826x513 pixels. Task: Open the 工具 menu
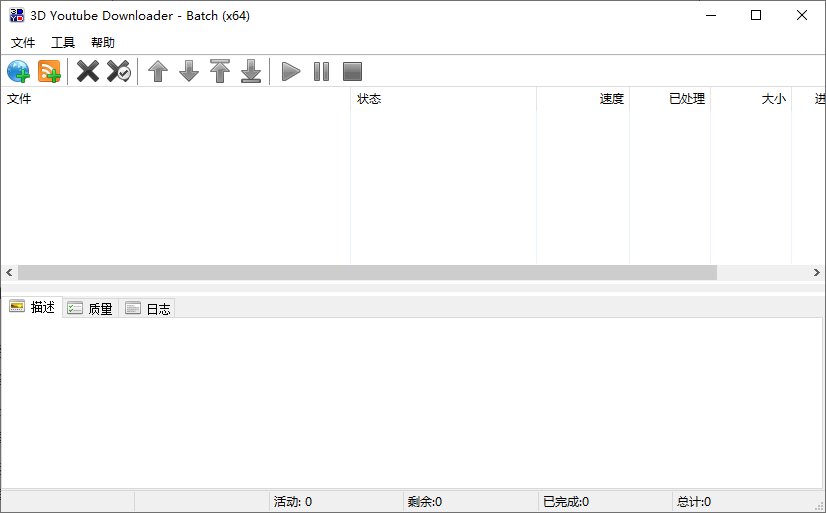tap(63, 43)
